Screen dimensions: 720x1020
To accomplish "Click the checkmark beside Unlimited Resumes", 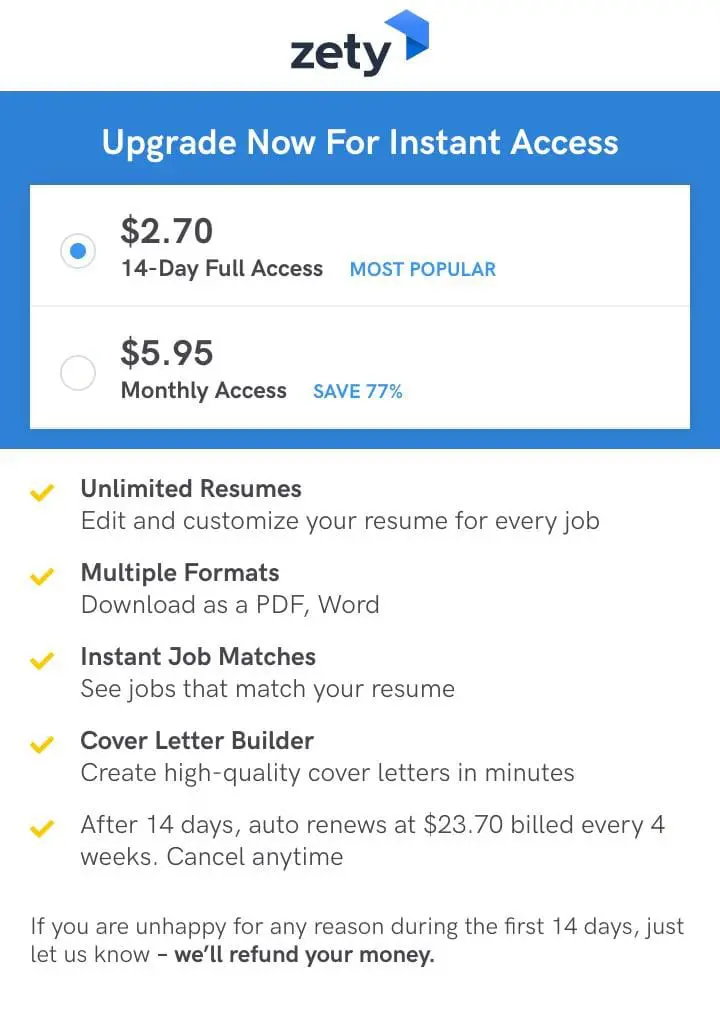I will (x=42, y=492).
